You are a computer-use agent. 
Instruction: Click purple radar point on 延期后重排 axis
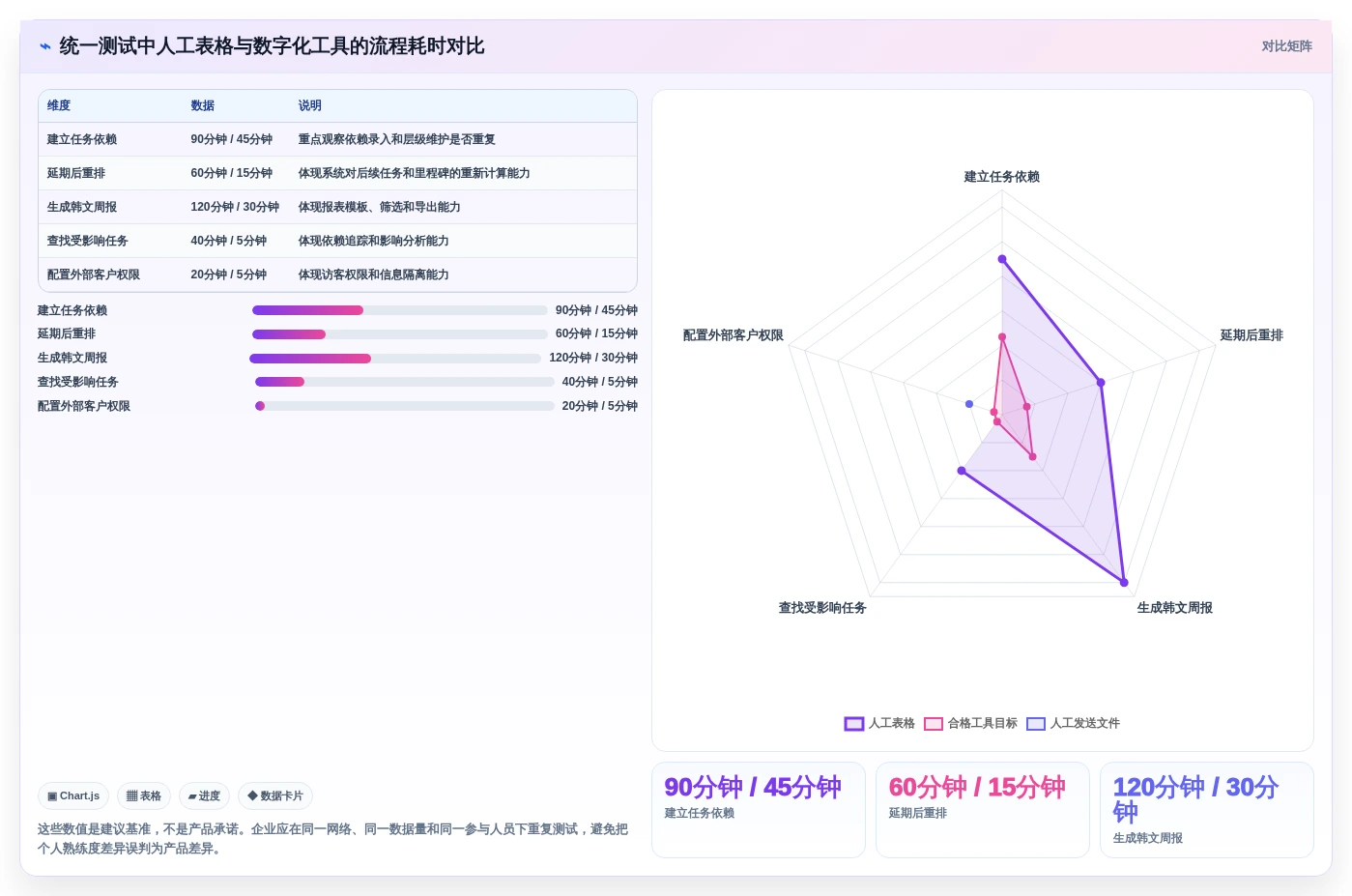1101,383
